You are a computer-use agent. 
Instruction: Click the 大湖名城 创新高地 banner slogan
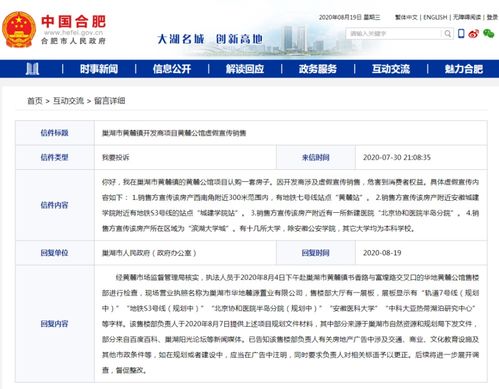pyautogui.click(x=210, y=39)
